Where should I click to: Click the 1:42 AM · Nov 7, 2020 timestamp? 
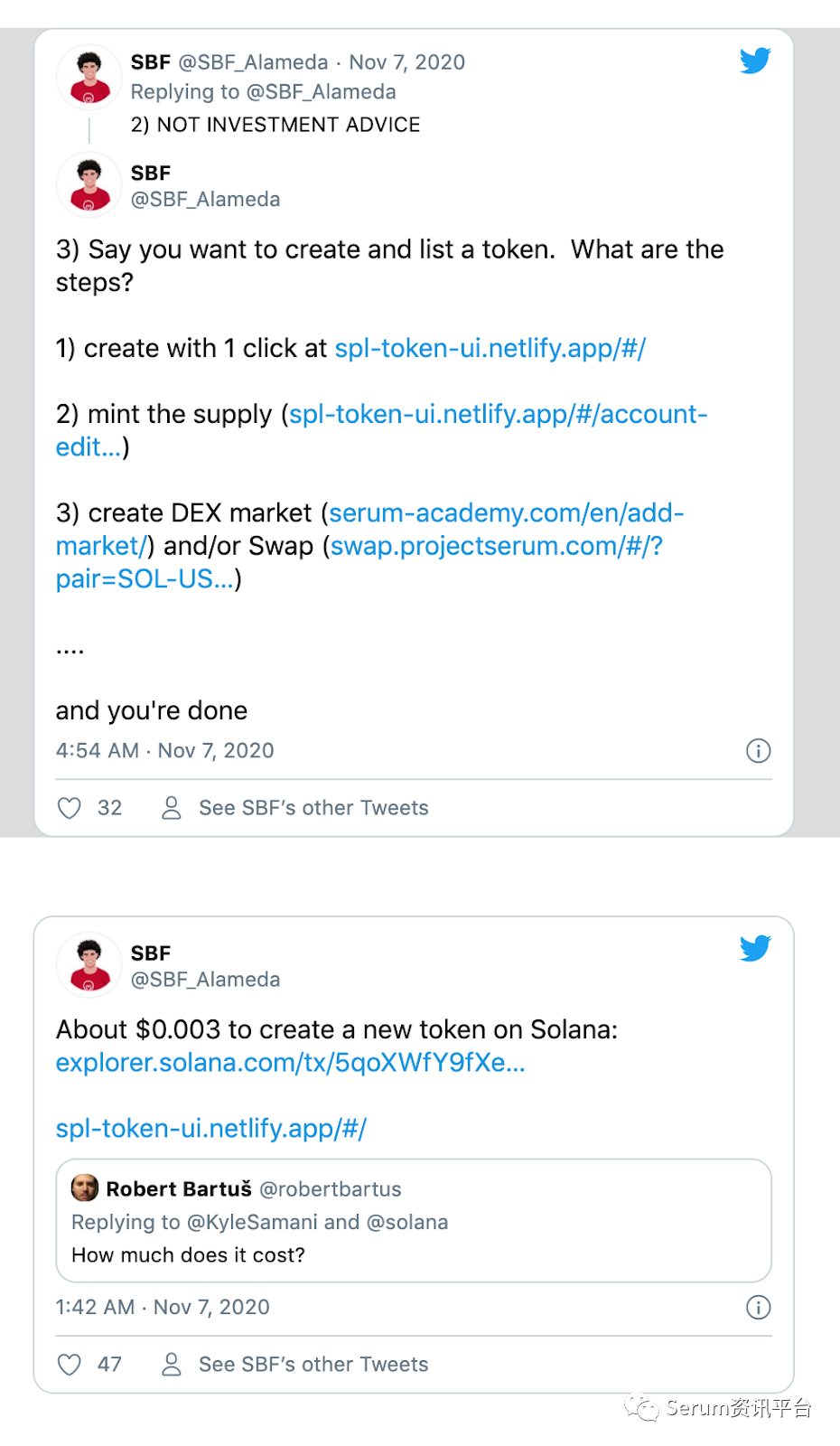[163, 1308]
